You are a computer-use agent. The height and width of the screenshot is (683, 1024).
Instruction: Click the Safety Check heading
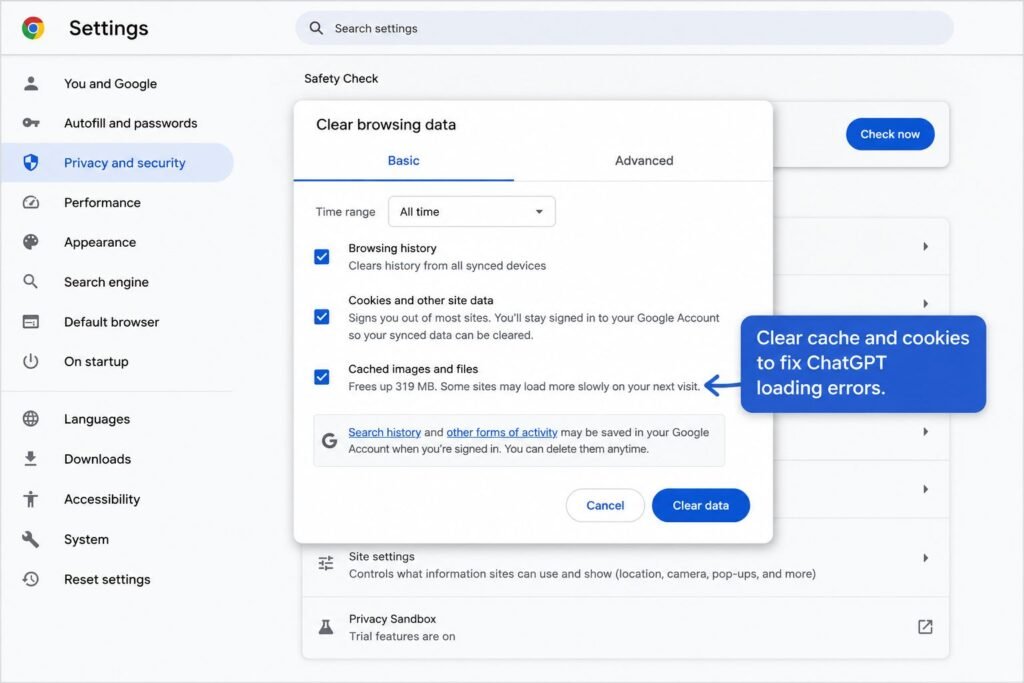click(341, 78)
